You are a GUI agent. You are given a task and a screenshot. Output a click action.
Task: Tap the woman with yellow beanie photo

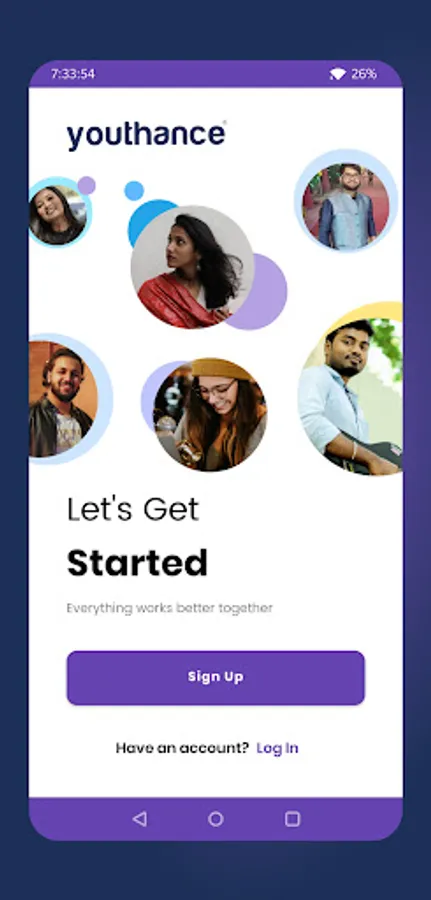coord(210,414)
